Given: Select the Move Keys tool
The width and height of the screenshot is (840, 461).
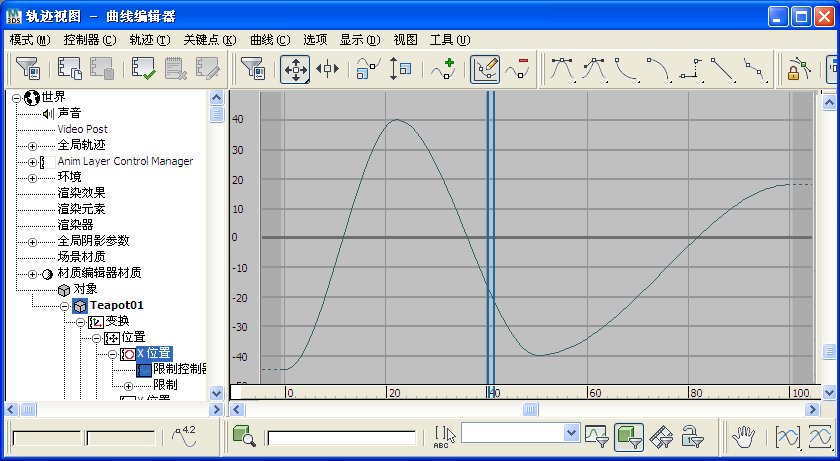Looking at the screenshot, I should (295, 69).
